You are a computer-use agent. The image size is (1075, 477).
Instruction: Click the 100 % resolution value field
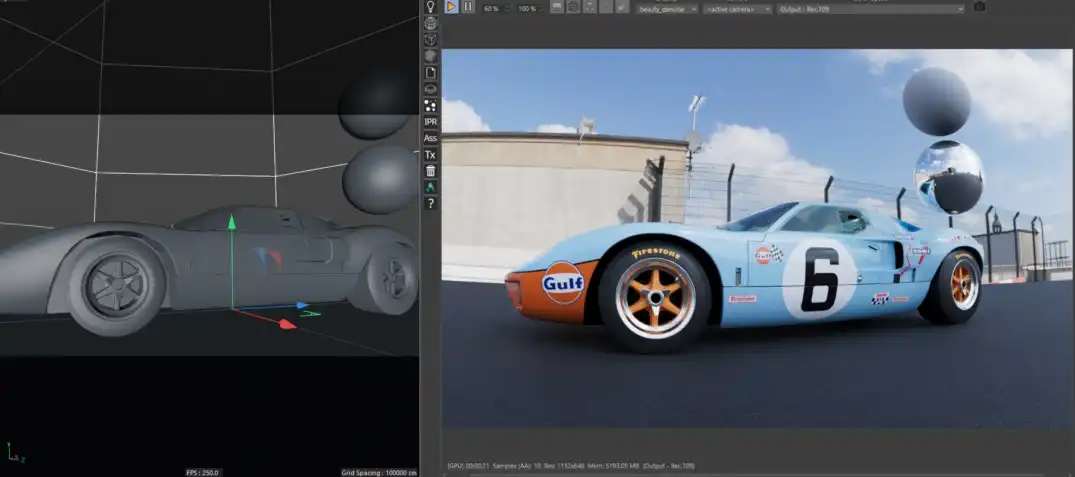point(527,8)
